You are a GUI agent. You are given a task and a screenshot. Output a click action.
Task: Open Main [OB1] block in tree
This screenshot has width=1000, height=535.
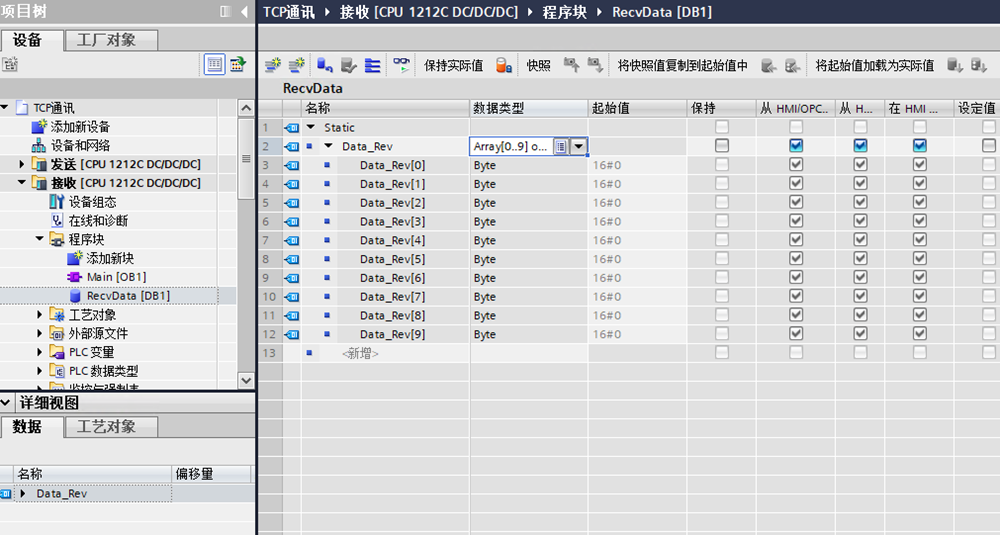(x=116, y=277)
